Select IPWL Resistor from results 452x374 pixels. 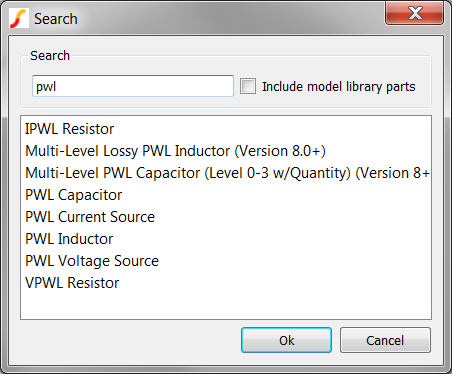(226, 129)
